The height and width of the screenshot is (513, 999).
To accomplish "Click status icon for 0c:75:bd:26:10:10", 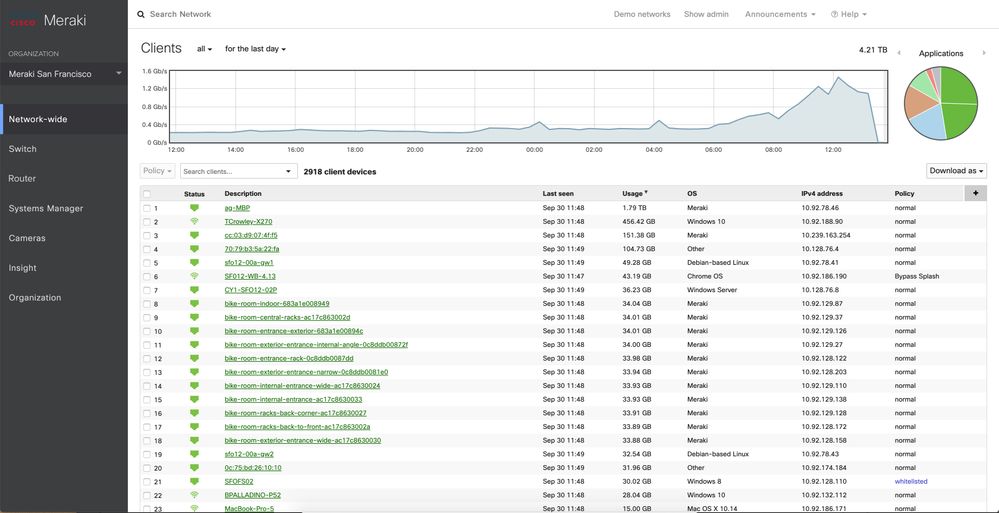I will click(194, 468).
